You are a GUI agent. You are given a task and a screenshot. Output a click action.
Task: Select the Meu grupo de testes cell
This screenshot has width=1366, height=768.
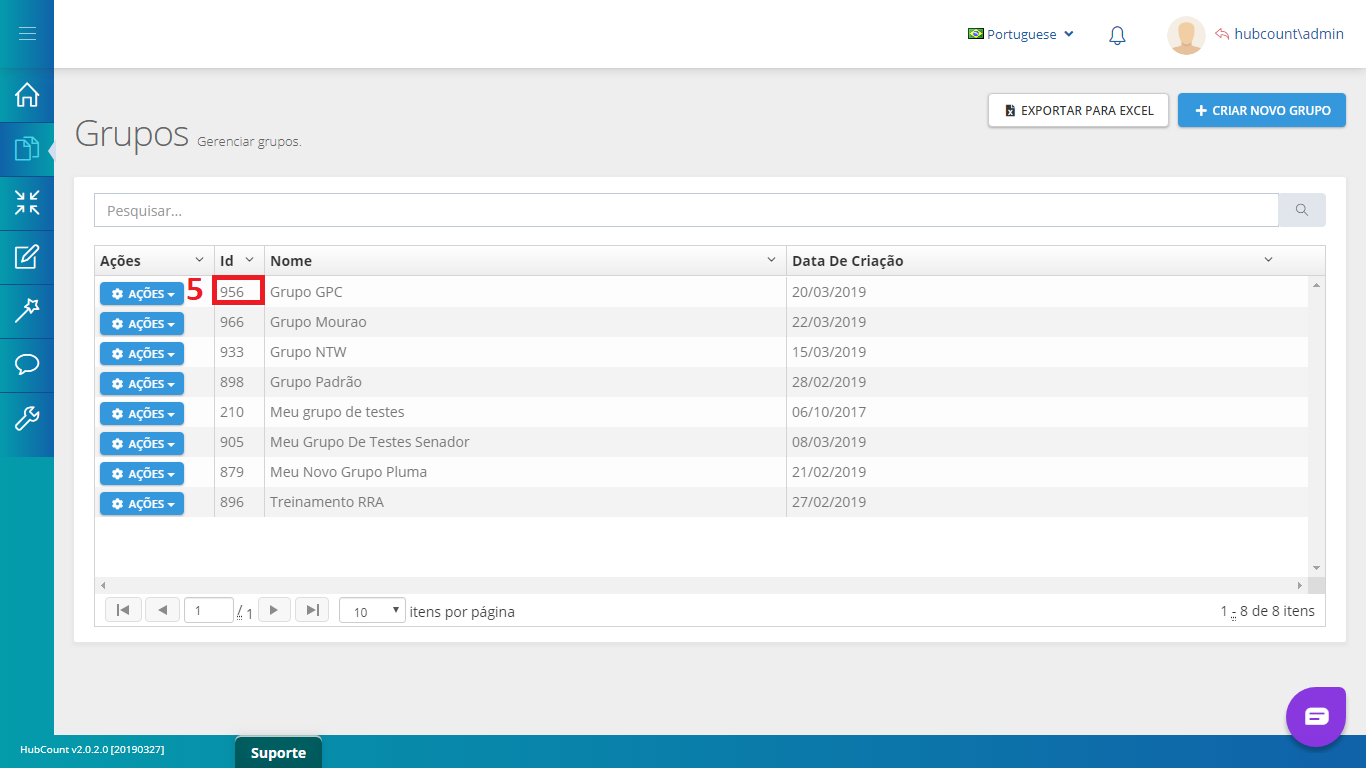[x=525, y=412]
